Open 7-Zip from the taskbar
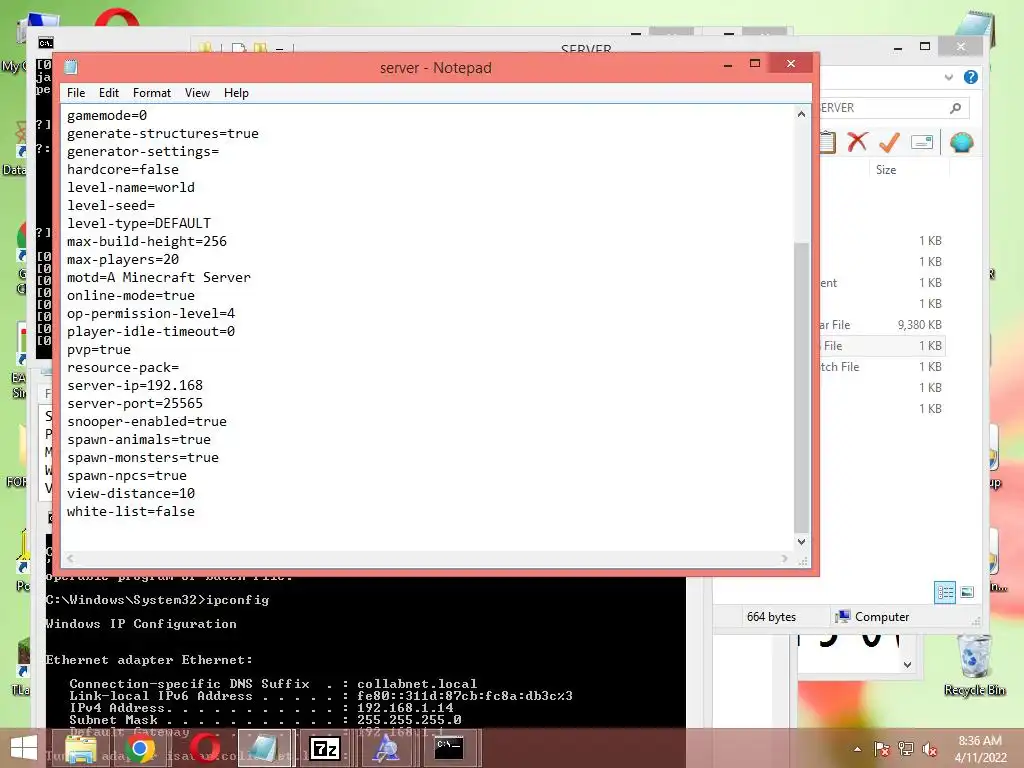Screen dimensions: 1024x768 click(x=325, y=748)
